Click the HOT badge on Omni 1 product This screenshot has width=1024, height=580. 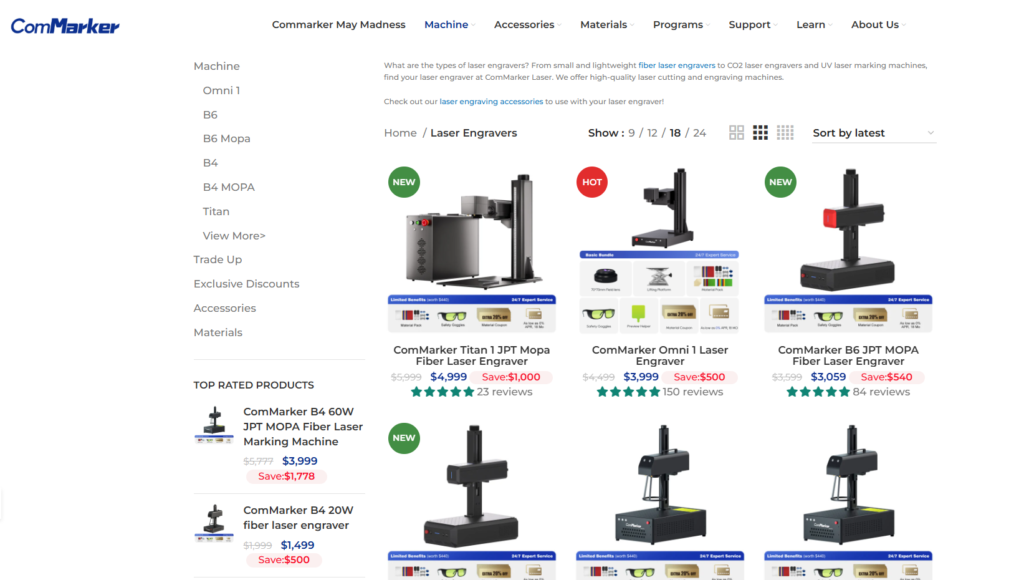[592, 182]
